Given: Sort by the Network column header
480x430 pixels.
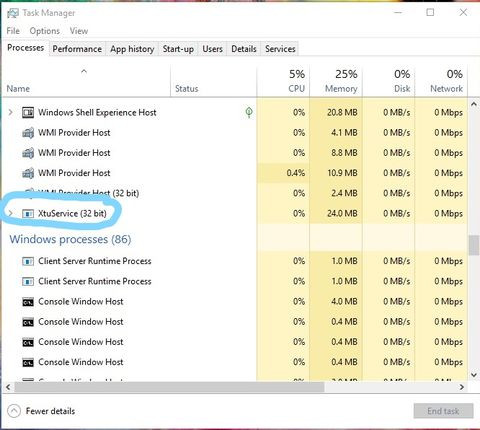Looking at the screenshot, I should tap(441, 81).
